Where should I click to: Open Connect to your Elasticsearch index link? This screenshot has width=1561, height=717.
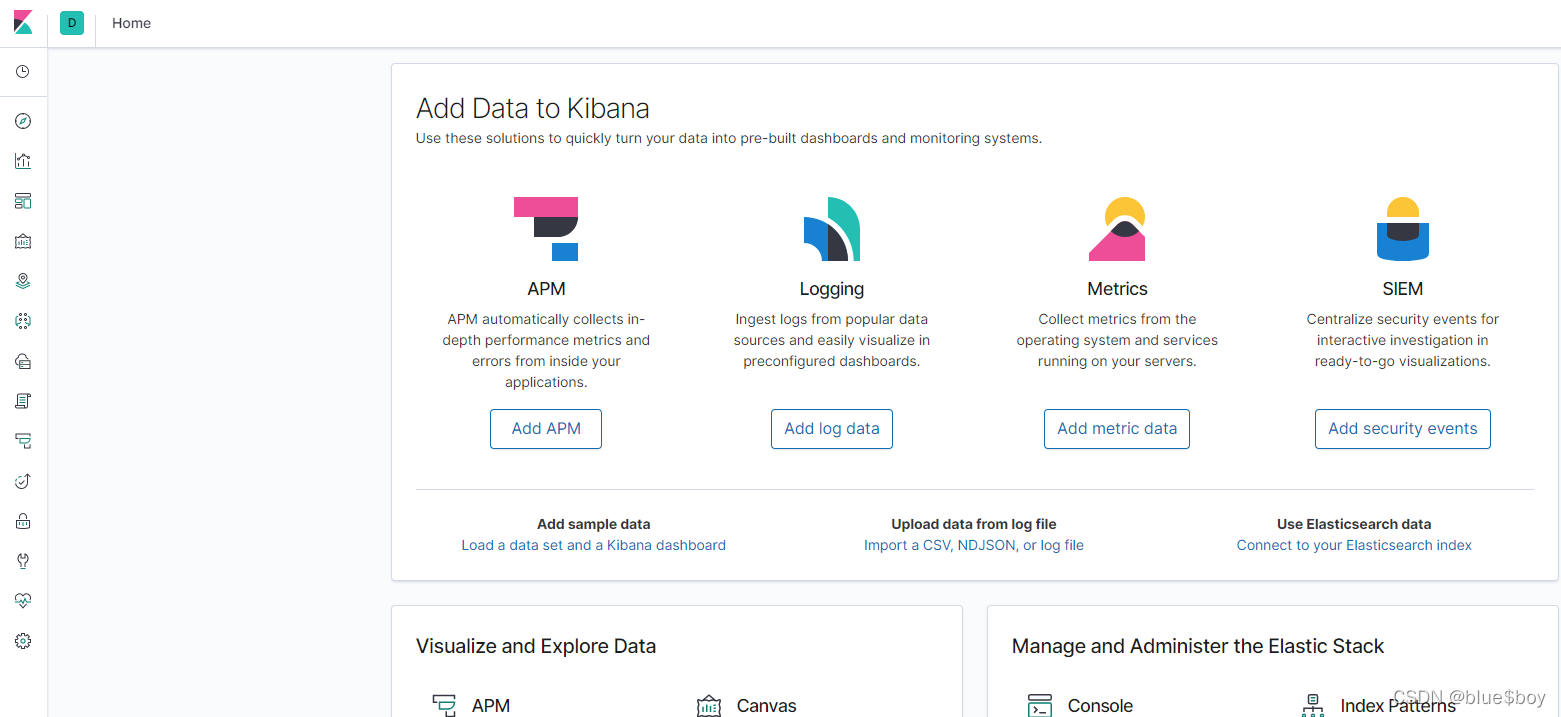(1354, 545)
